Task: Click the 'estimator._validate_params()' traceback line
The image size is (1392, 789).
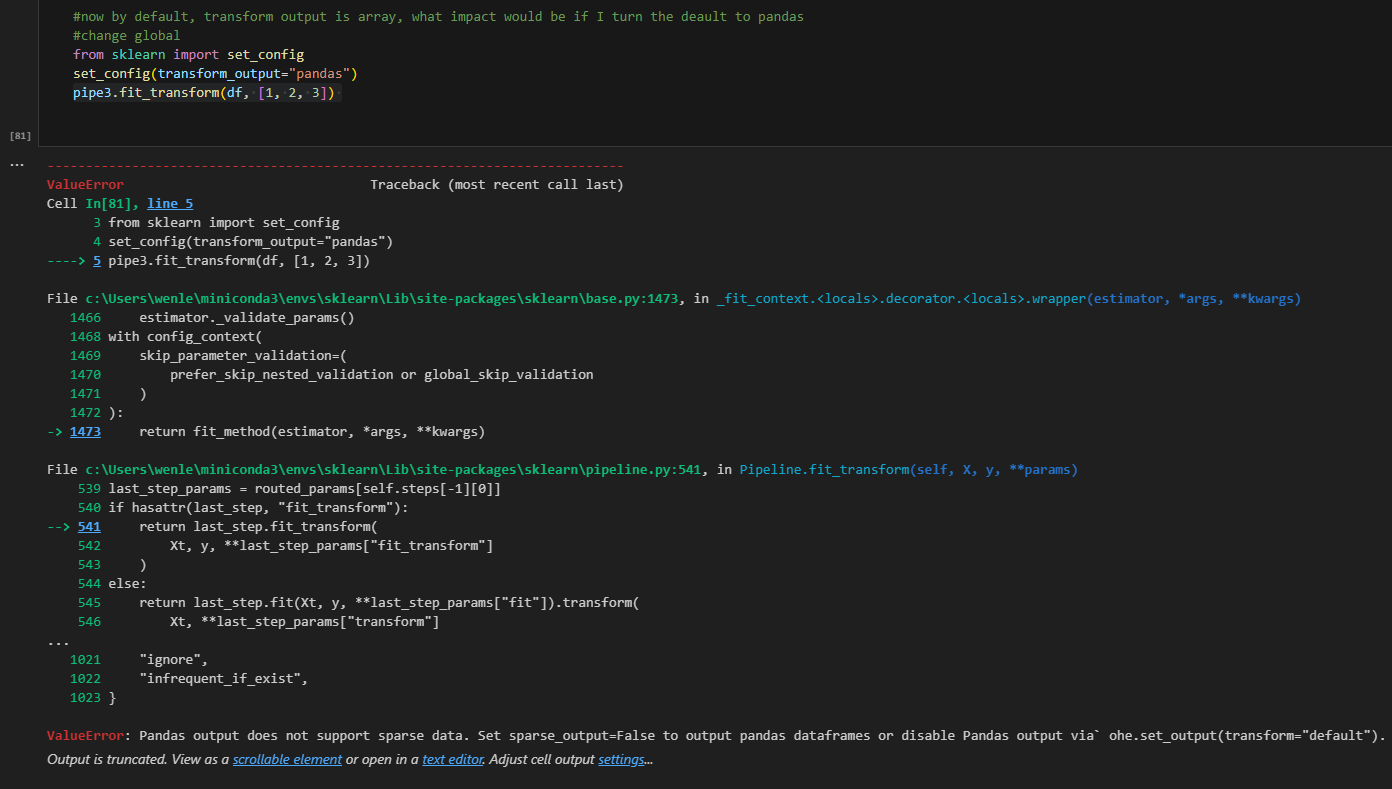Action: (x=247, y=318)
